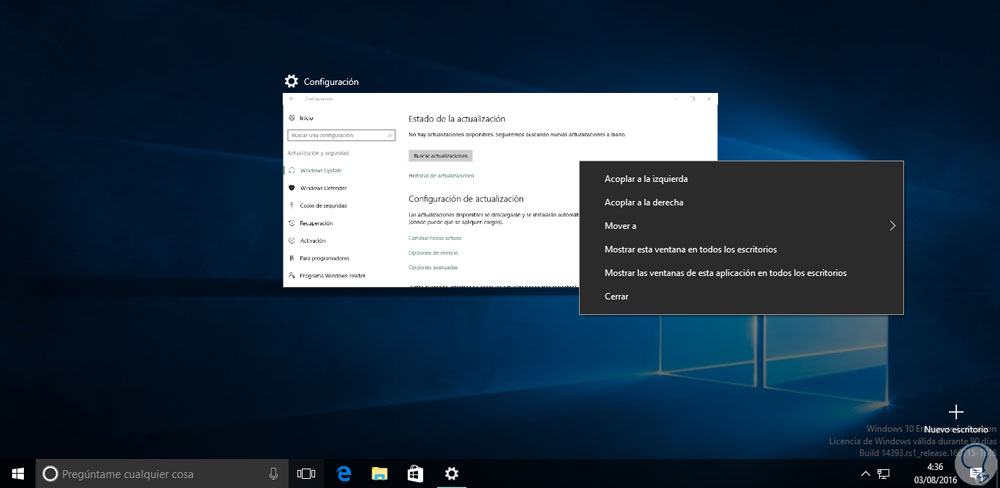The width and height of the screenshot is (1000, 488).
Task: Select "Mostrar esta ventana en todos los escritorios"
Action: (690, 249)
